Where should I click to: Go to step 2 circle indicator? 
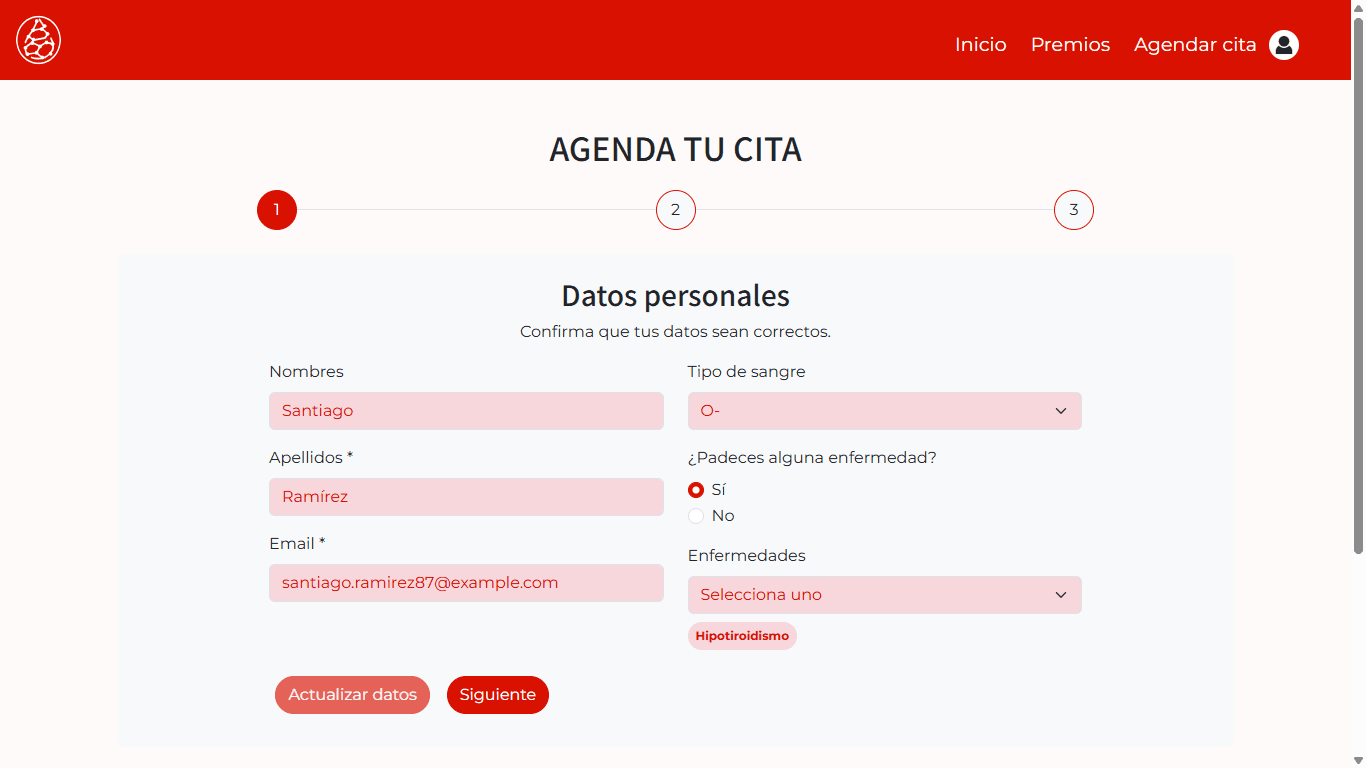(675, 210)
